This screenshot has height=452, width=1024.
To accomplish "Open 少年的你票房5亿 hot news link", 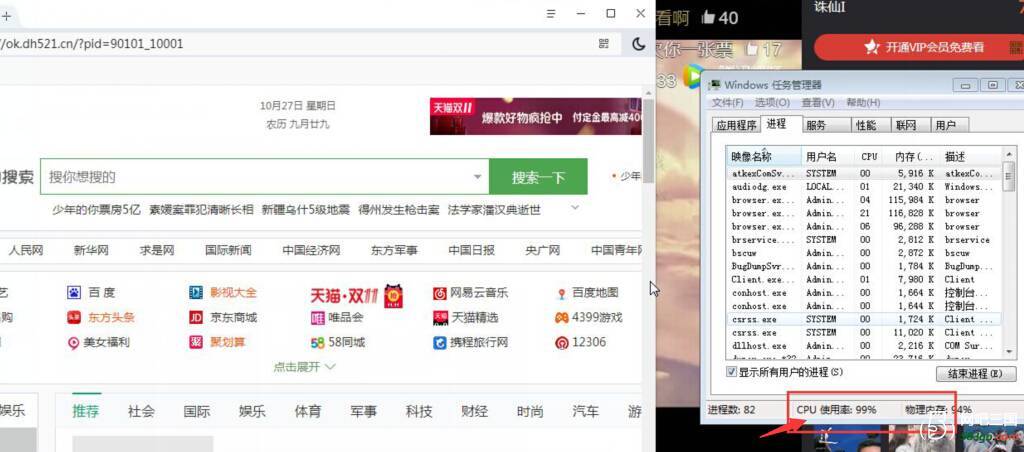I will click(97, 210).
